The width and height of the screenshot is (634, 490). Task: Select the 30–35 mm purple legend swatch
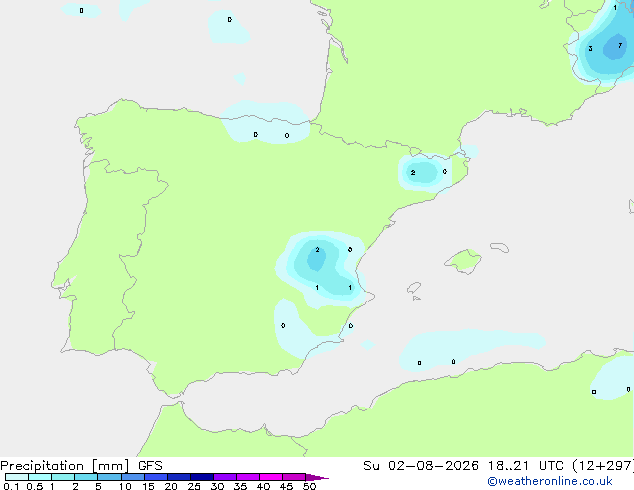pos(225,477)
